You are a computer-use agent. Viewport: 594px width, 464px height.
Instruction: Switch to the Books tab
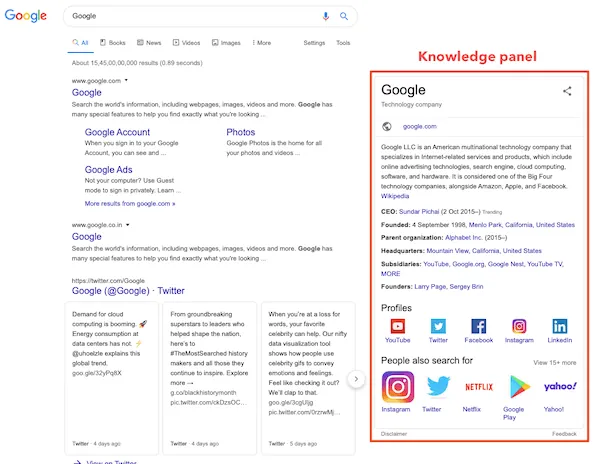[113, 43]
